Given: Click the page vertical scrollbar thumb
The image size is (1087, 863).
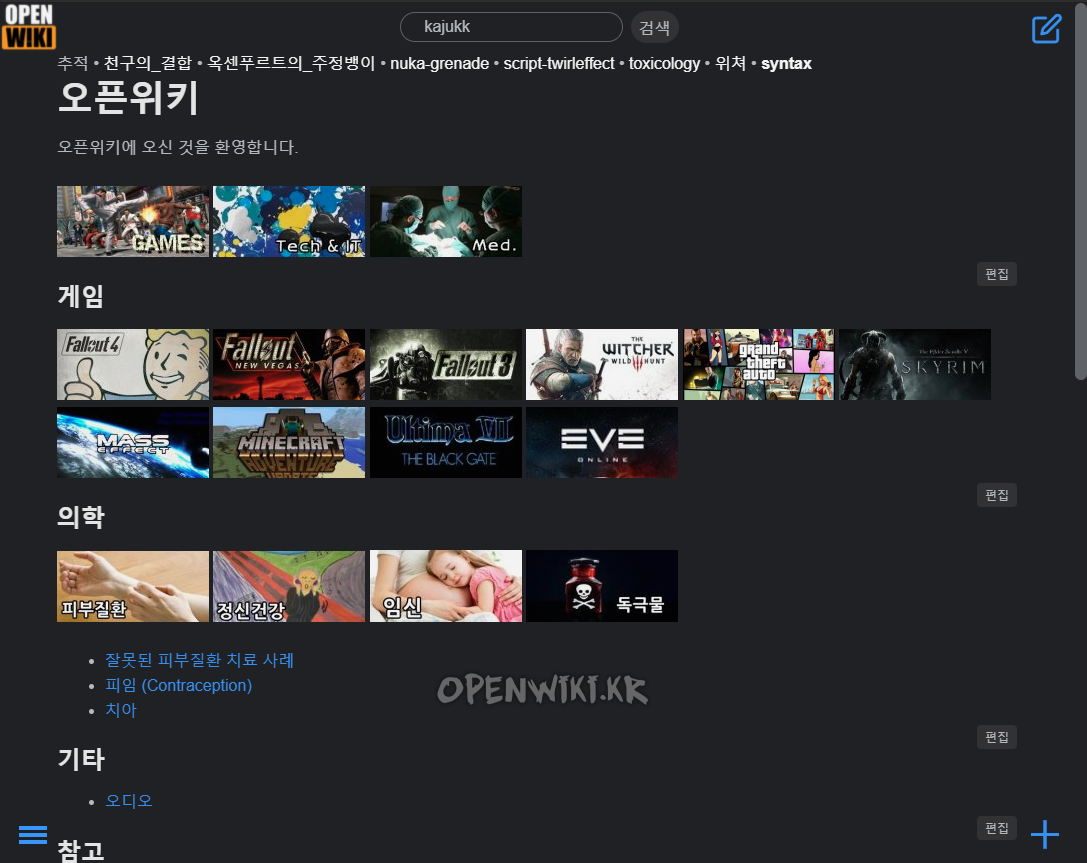Looking at the screenshot, I should click(1081, 191).
